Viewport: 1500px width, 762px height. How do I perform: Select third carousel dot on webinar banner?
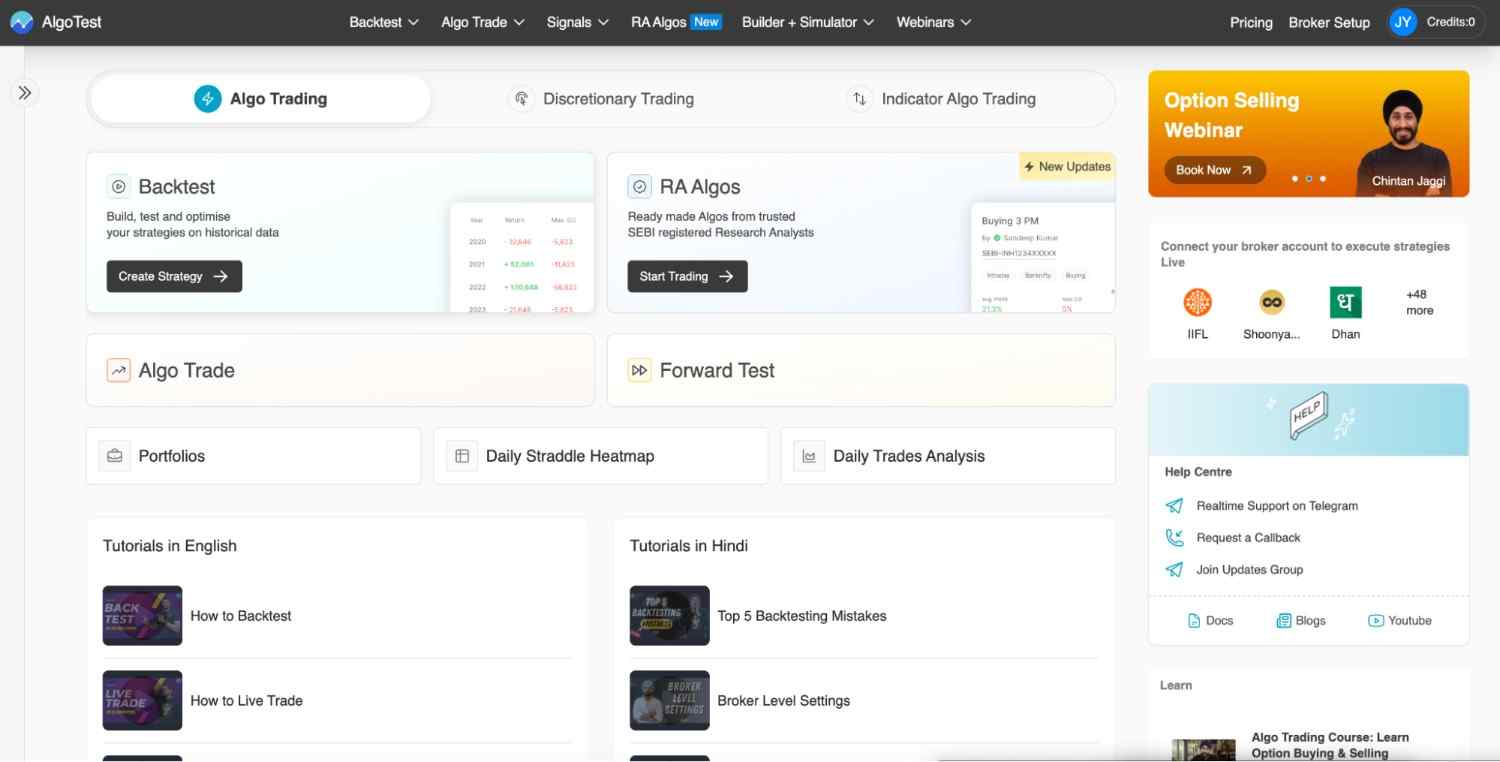1323,179
